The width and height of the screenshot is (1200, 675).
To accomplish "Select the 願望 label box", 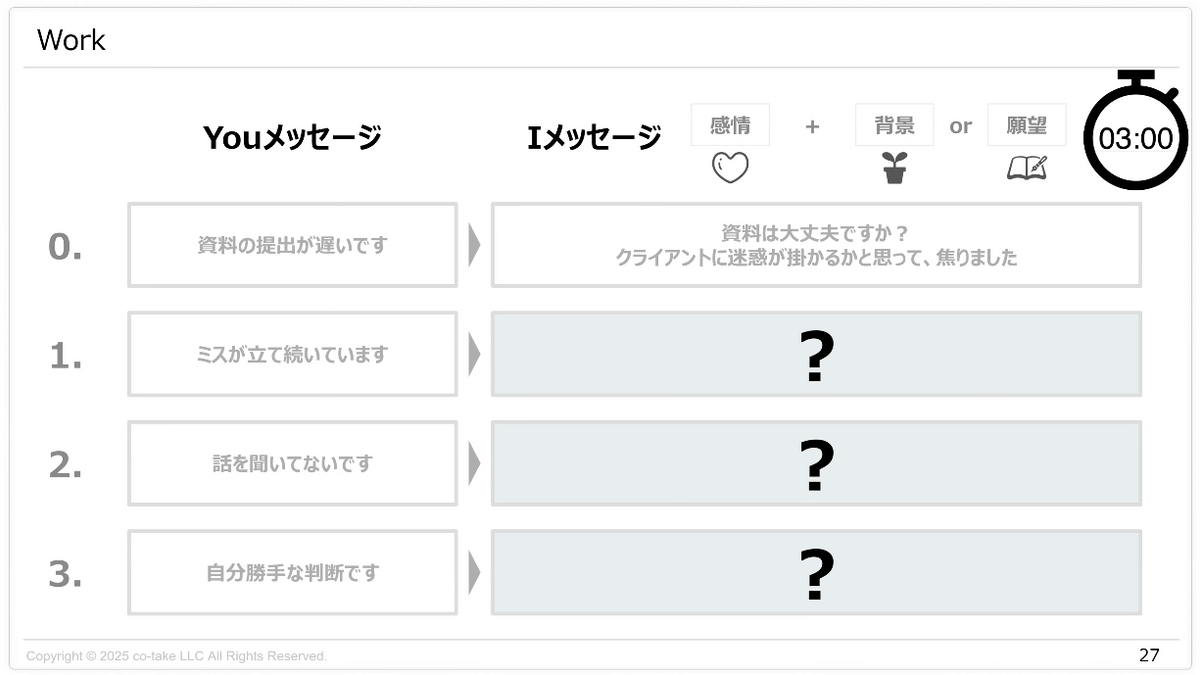I will pos(1026,126).
